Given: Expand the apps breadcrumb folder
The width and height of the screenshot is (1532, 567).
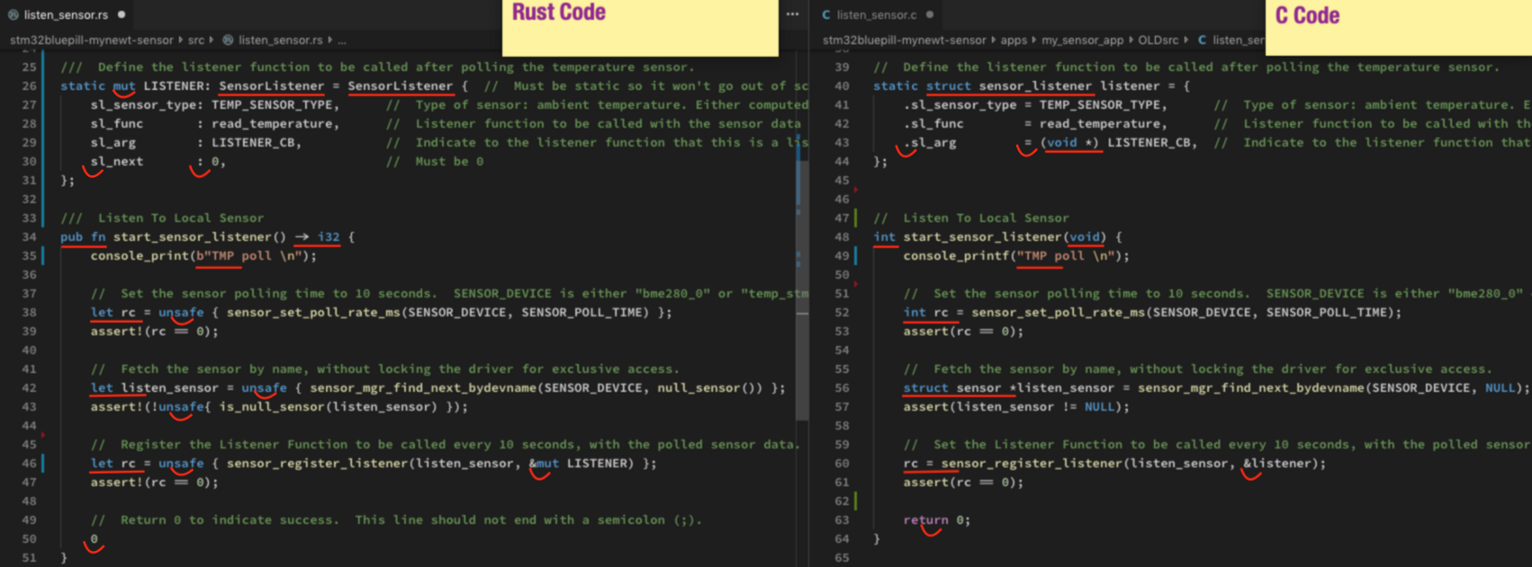Looking at the screenshot, I should 1022,40.
